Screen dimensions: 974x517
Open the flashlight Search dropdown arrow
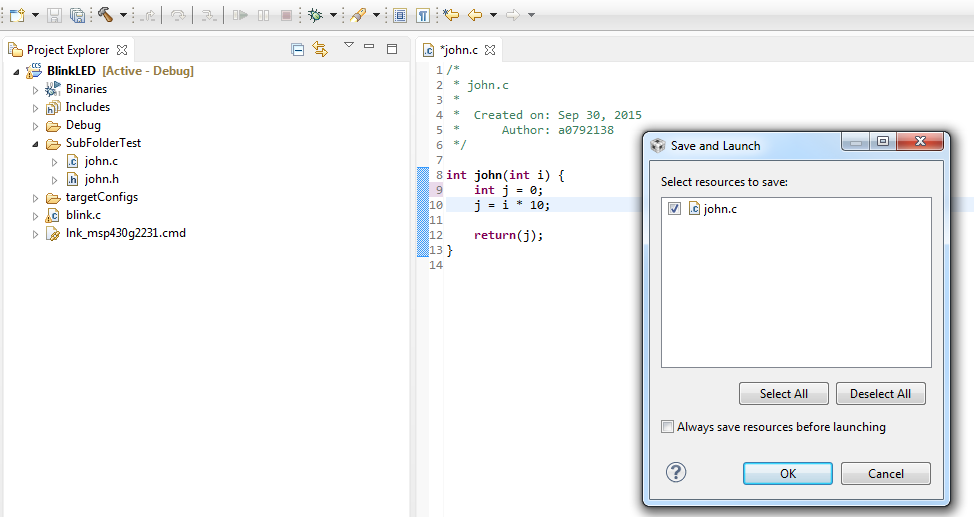[376, 16]
